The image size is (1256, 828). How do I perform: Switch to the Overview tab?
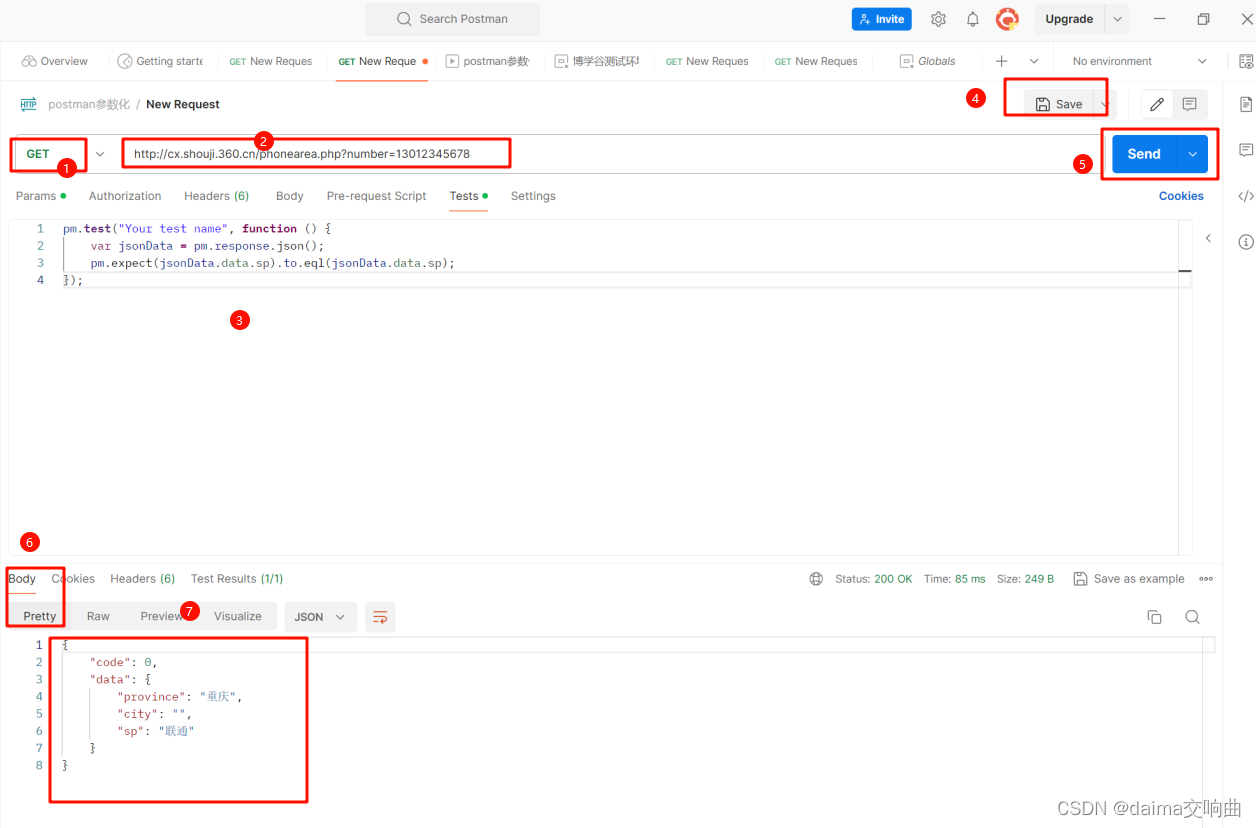pos(55,61)
